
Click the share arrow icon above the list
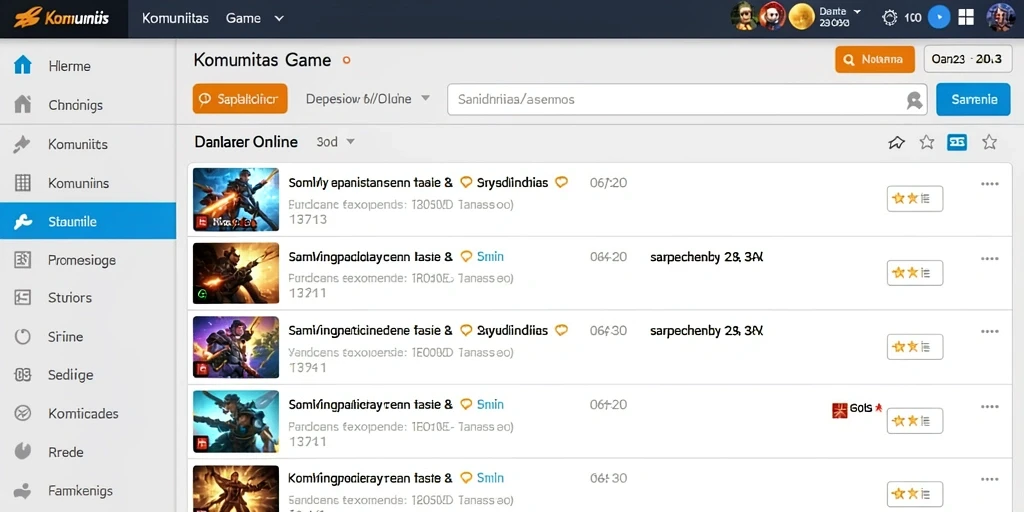(x=897, y=142)
